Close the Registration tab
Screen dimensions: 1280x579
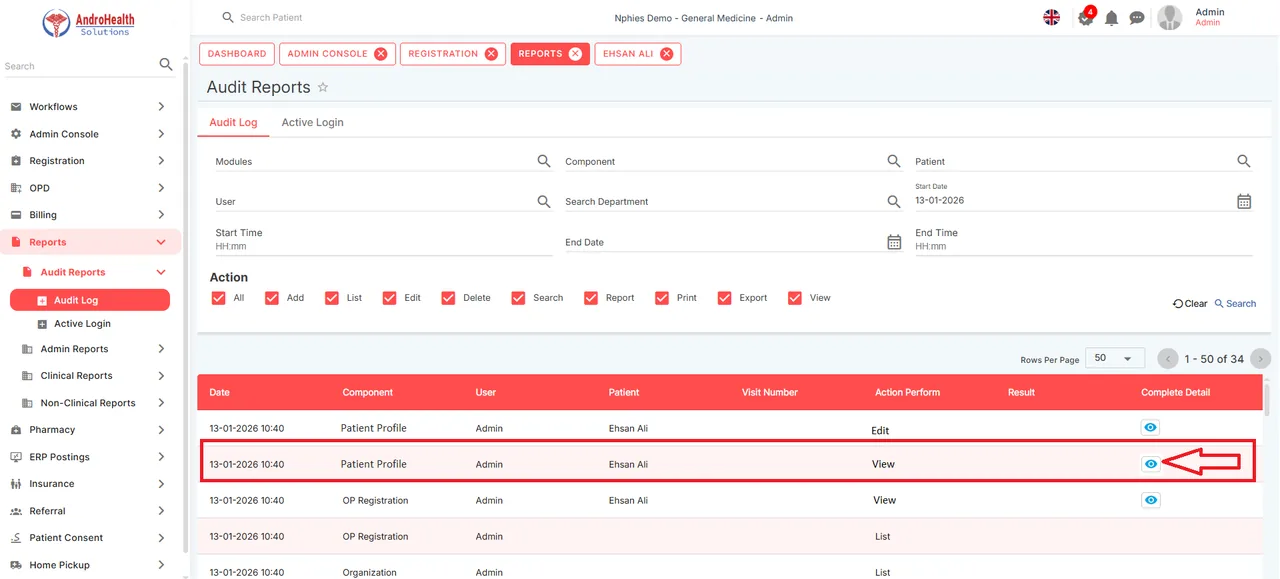pos(491,54)
